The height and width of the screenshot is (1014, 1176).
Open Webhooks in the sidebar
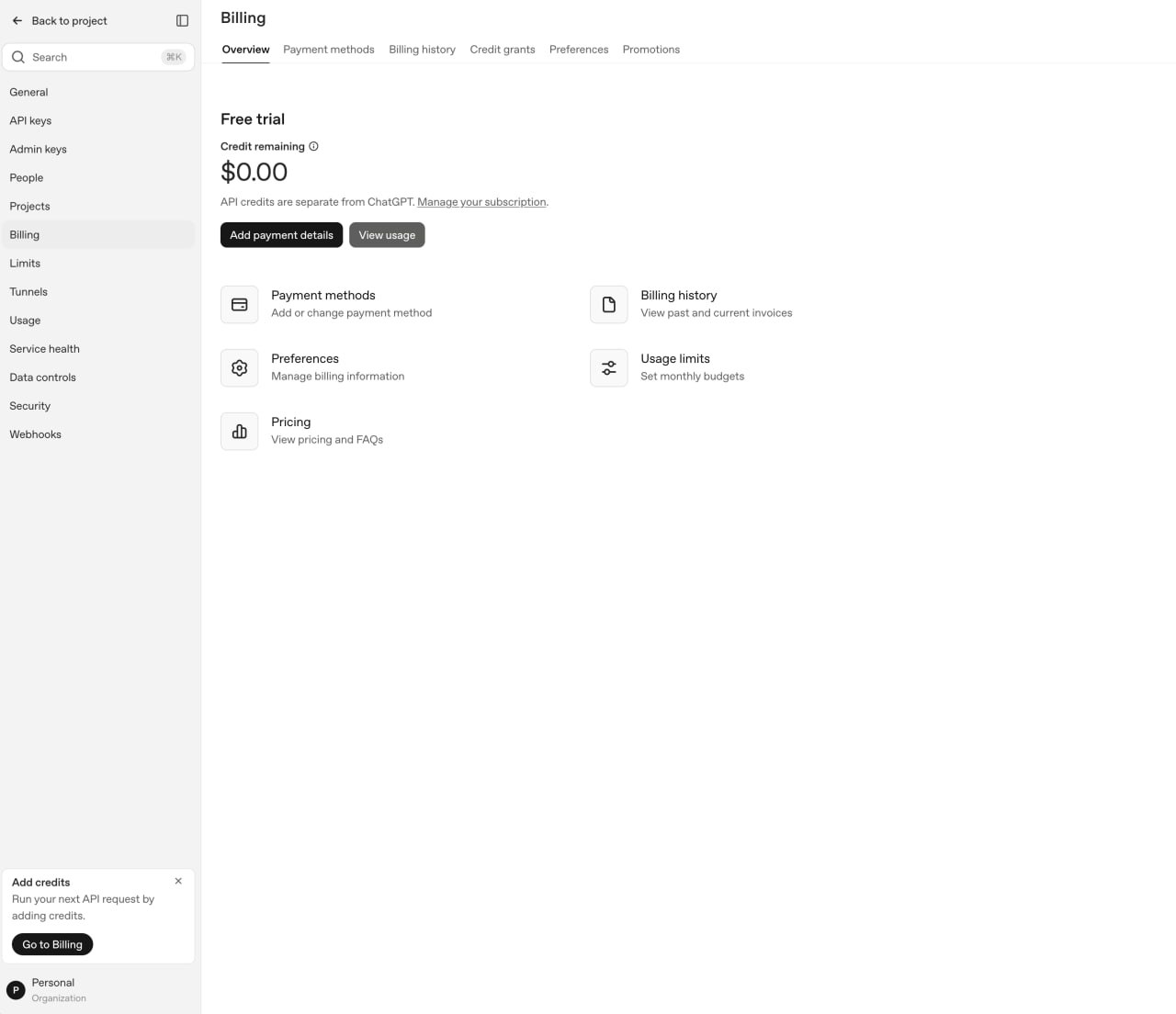98,434
